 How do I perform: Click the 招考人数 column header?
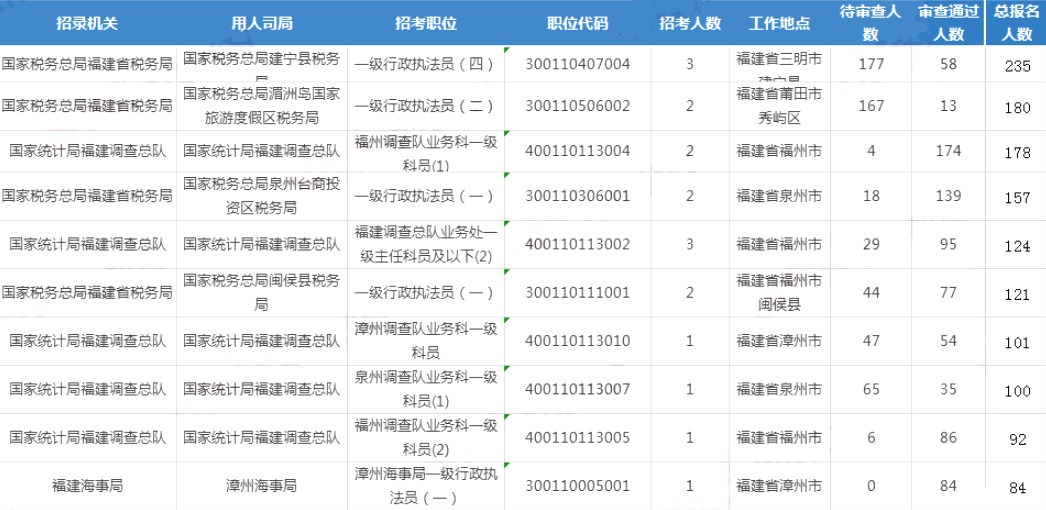click(x=690, y=23)
